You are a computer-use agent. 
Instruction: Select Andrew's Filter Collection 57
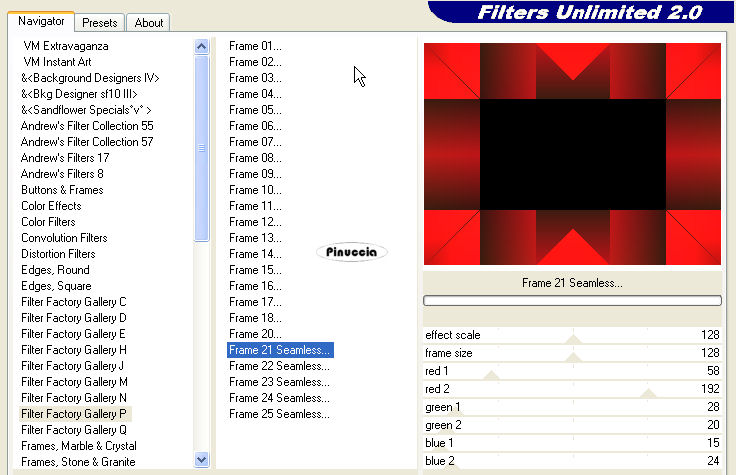pos(87,142)
